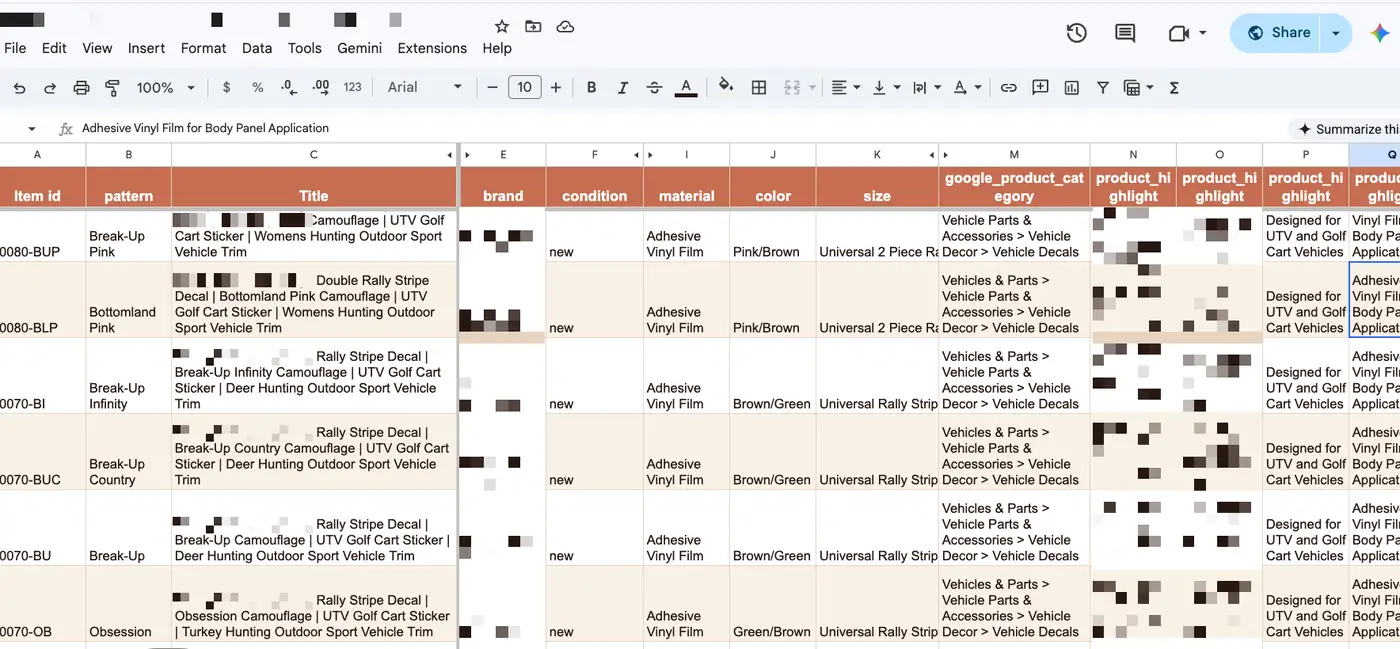Open the Data menu
Screen dimensions: 1400x649
pos(257,48)
